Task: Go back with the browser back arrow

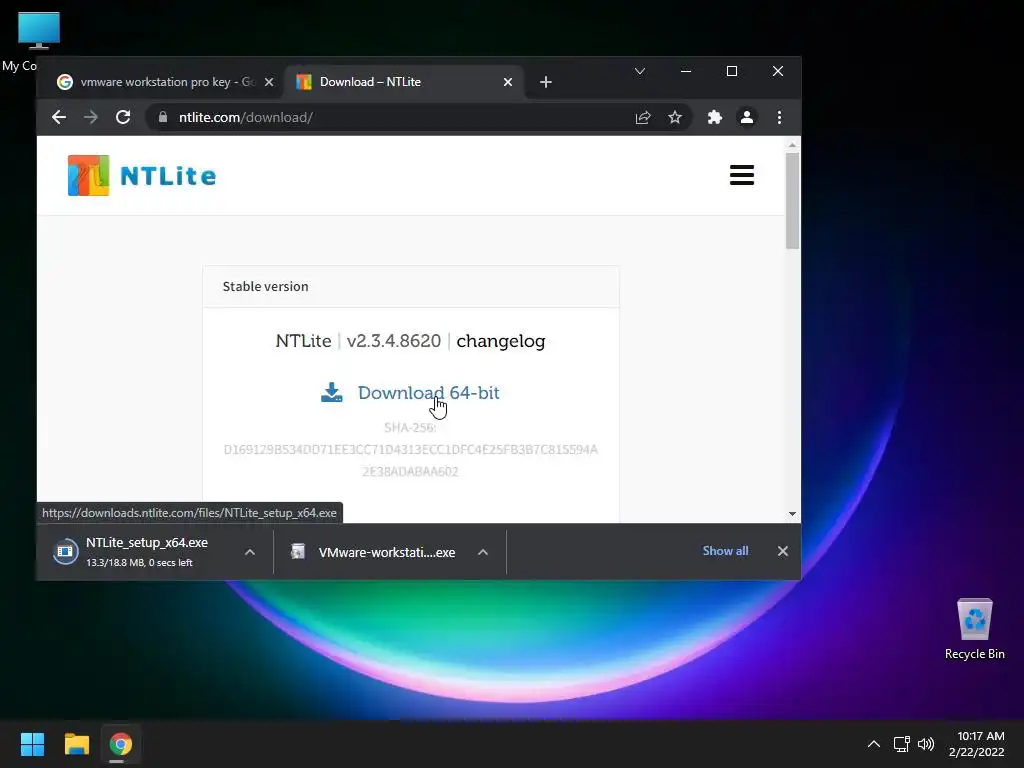Action: (59, 118)
